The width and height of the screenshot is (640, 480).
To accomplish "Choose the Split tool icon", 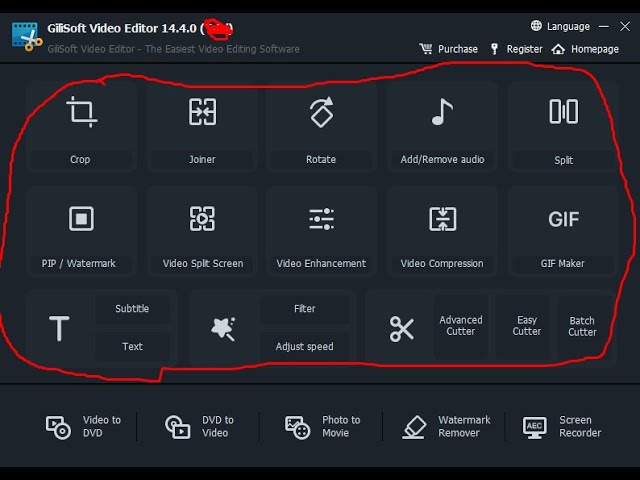I will click(x=564, y=111).
